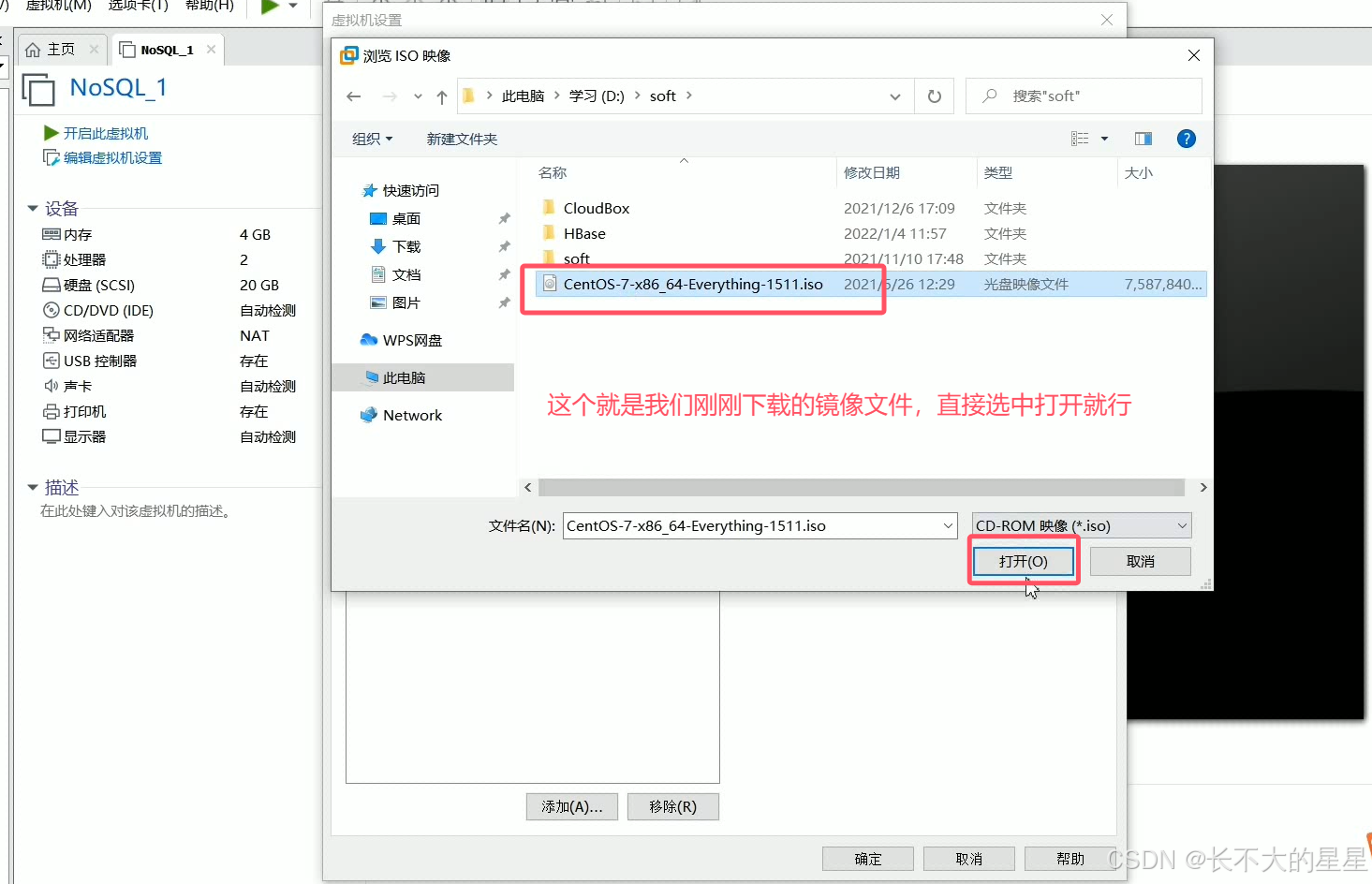This screenshot has width=1372, height=884.
Task: Open the view options dropdown arrow
Action: [x=1104, y=139]
